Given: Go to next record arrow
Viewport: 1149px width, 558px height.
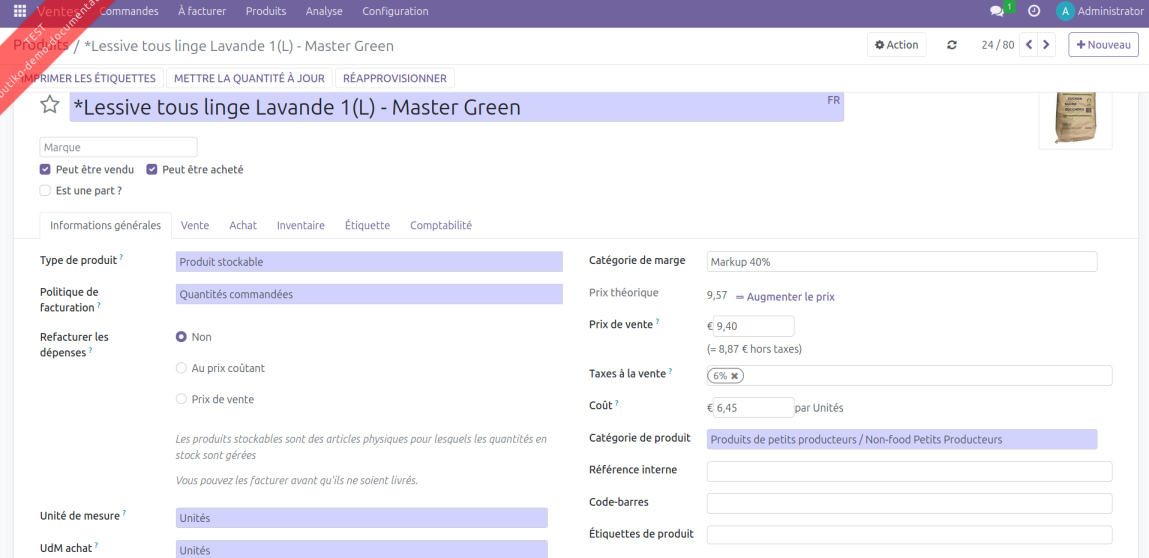Looking at the screenshot, I should 1046,45.
